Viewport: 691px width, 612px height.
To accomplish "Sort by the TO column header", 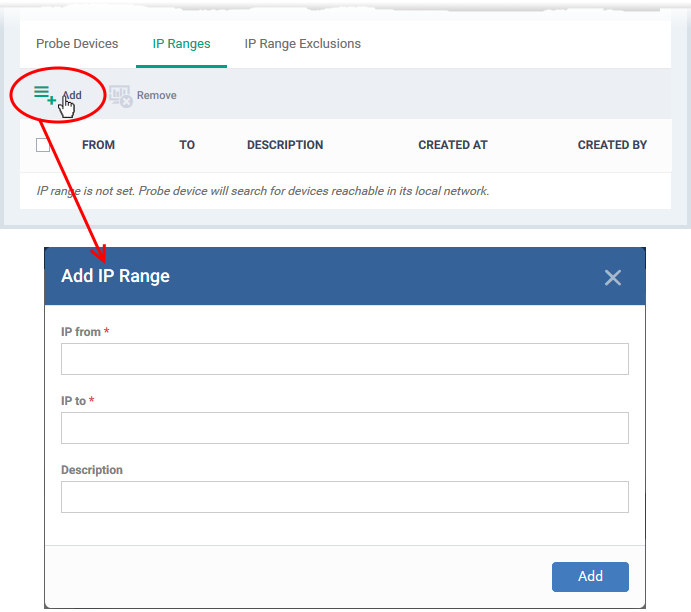I will [187, 145].
